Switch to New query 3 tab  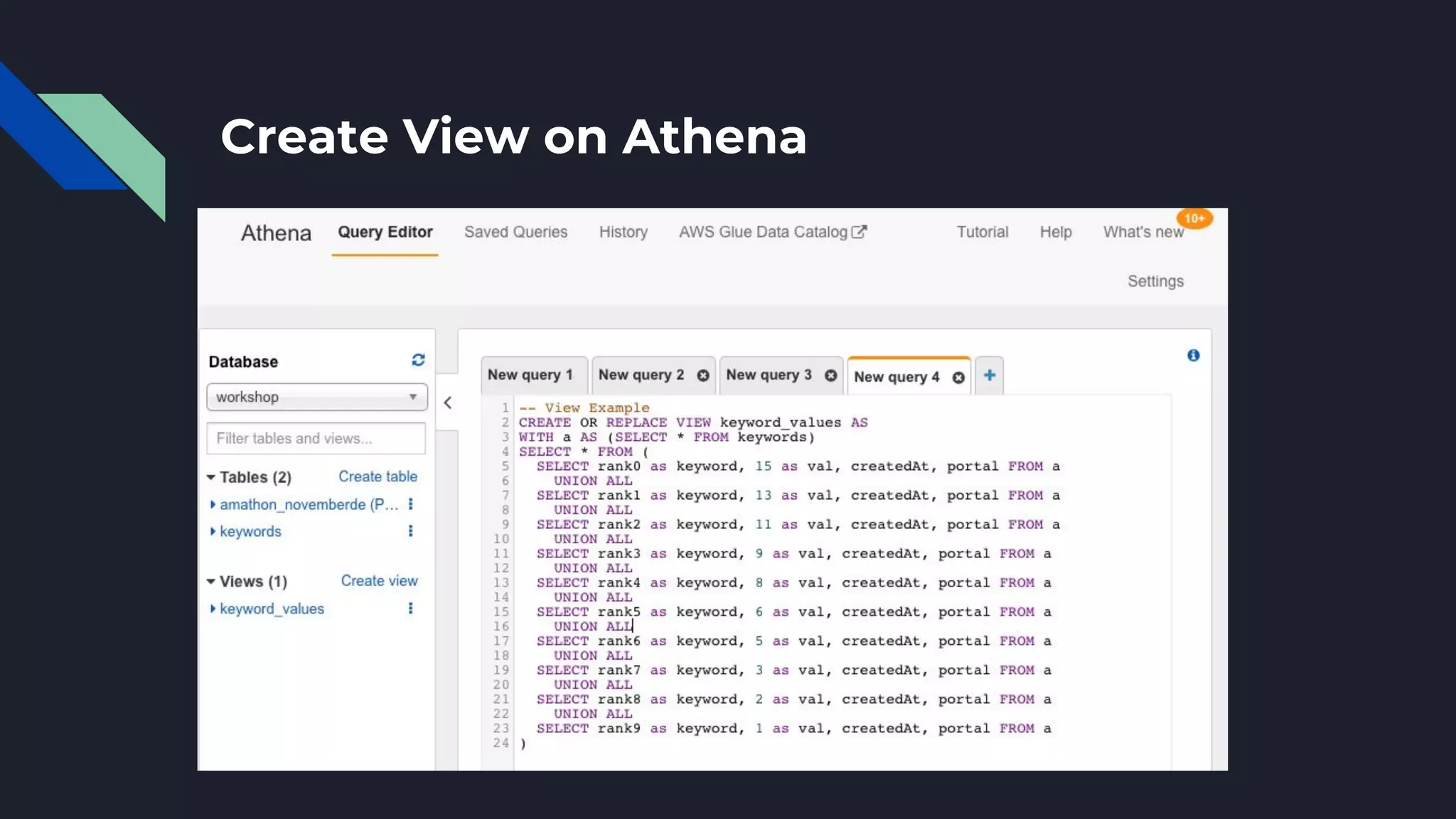click(769, 375)
